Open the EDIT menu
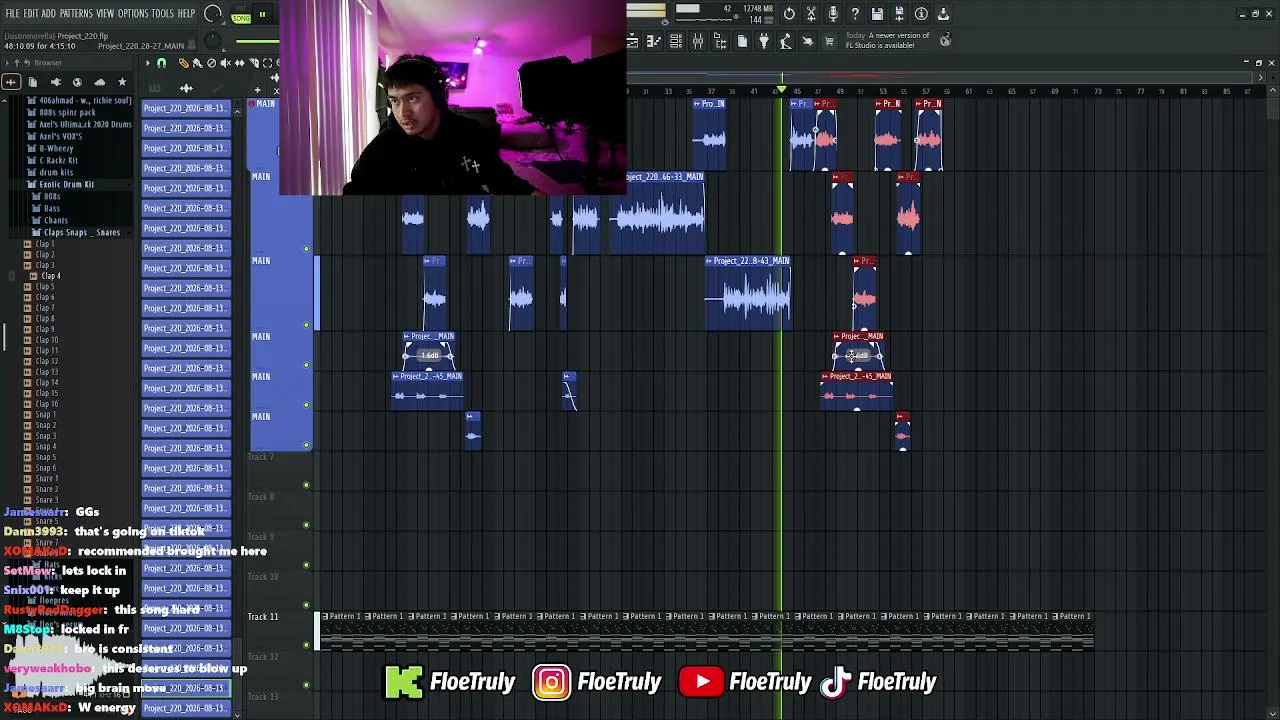The height and width of the screenshot is (720, 1280). tap(31, 14)
